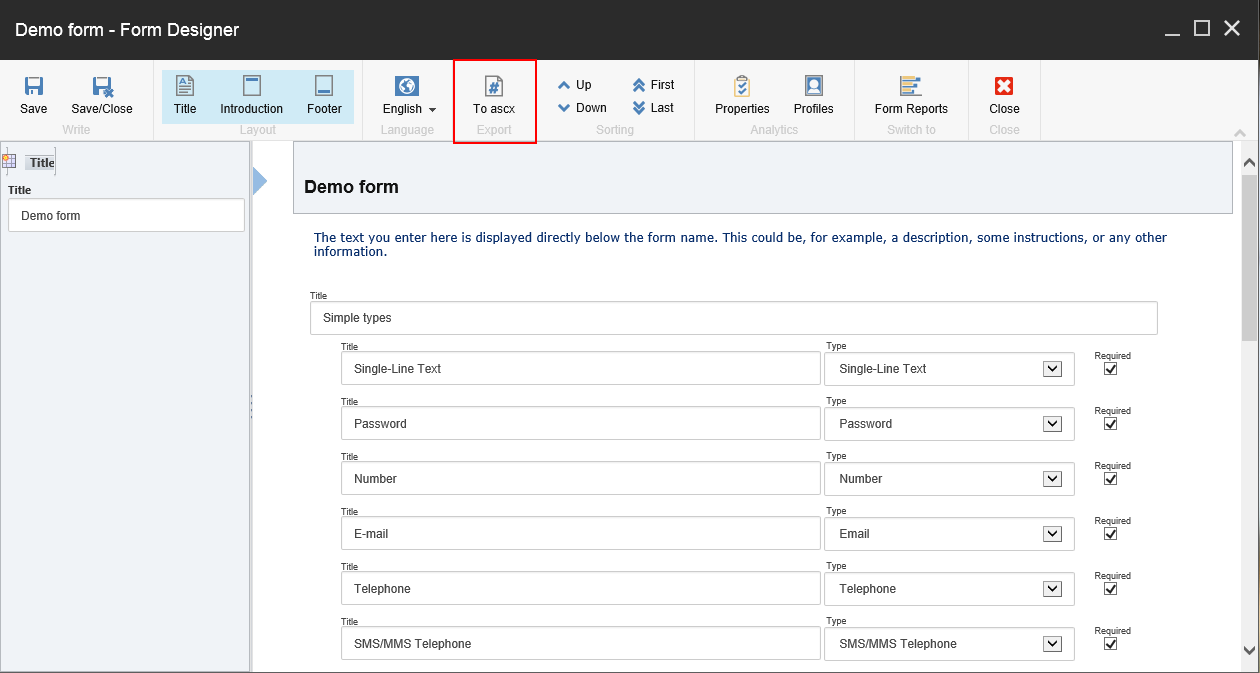Toggle the Introduction layout icon
Screen dimensions: 1260x673
[252, 86]
